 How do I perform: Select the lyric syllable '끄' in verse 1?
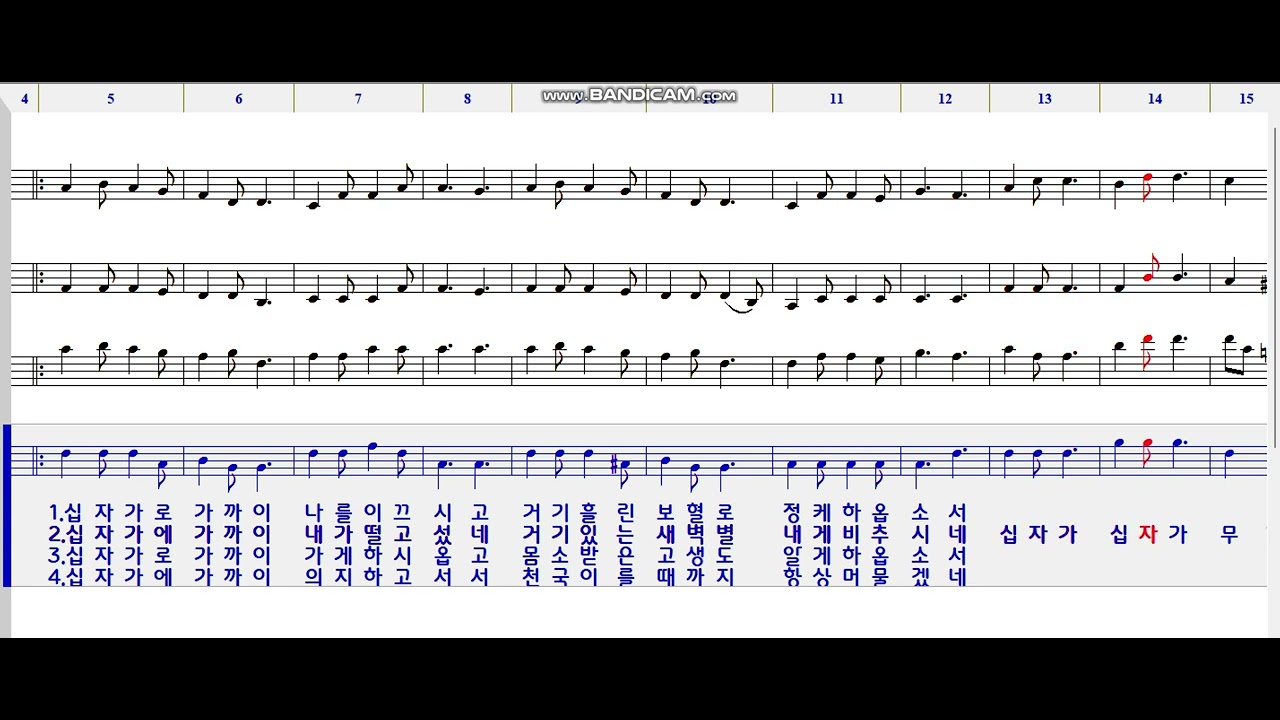[403, 512]
